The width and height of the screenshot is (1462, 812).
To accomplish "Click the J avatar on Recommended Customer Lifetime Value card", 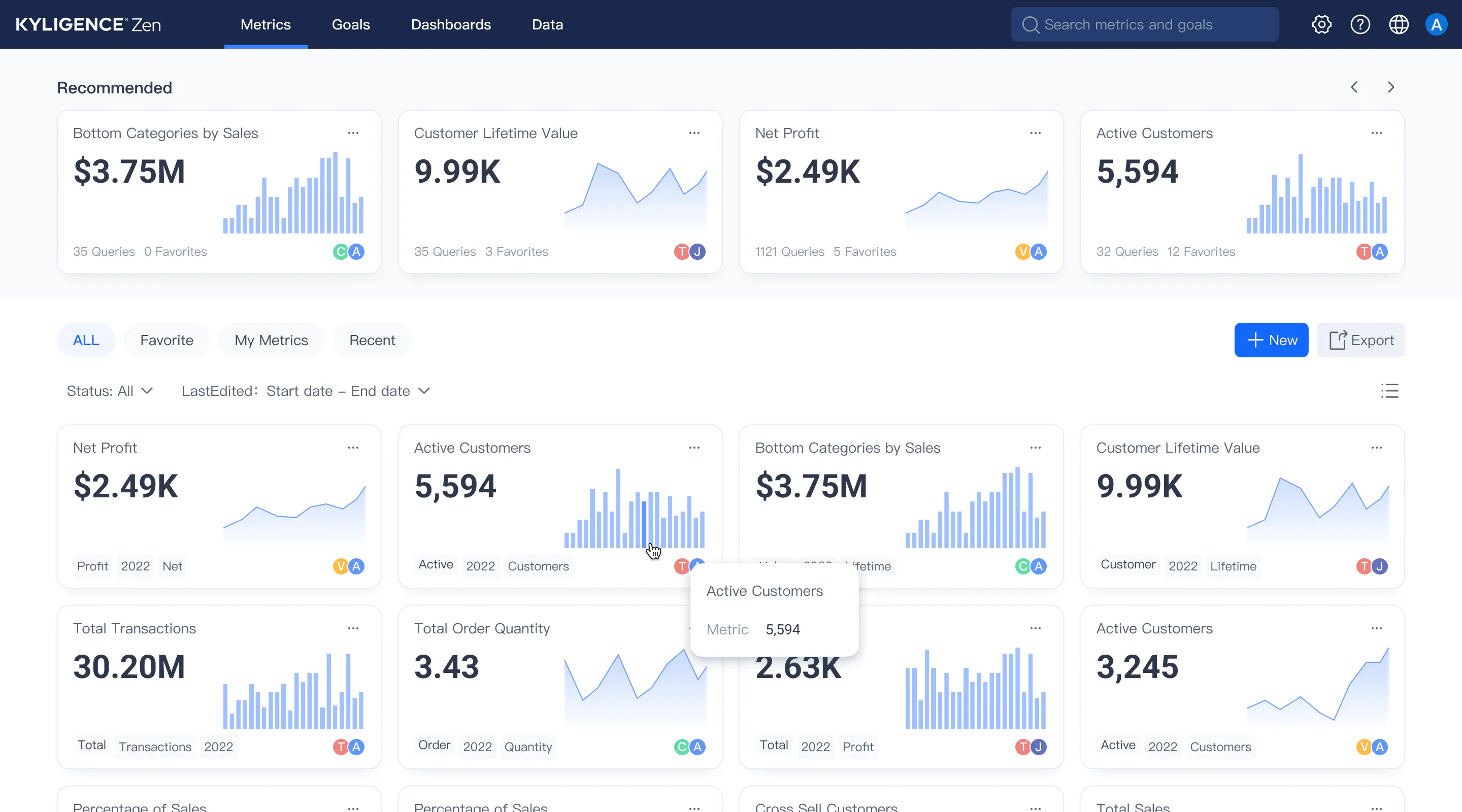I will coord(697,251).
